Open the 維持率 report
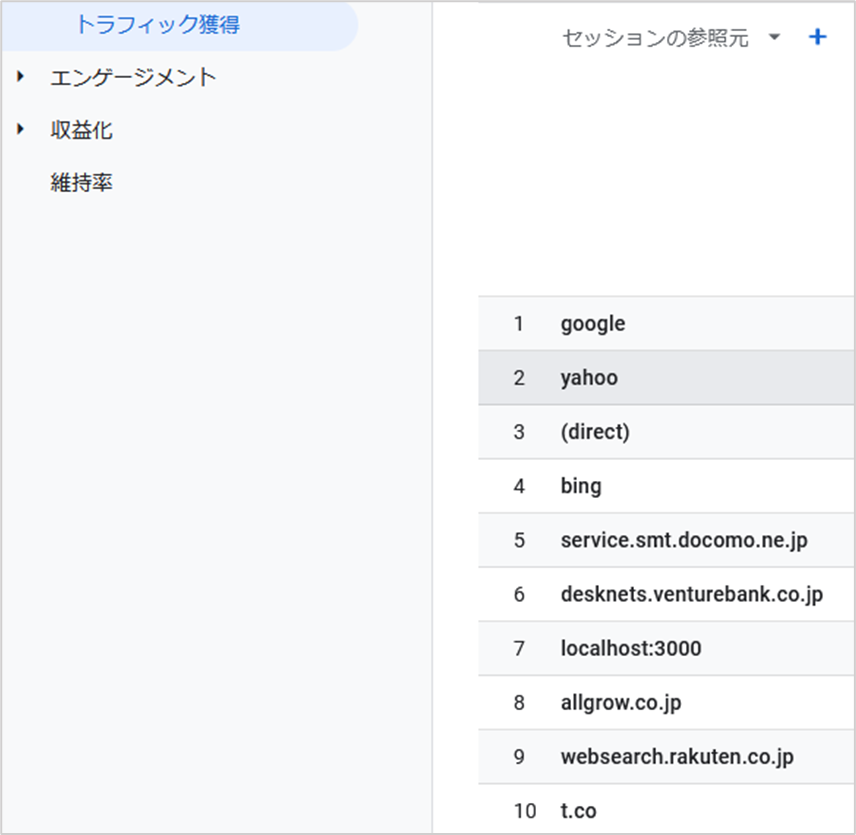This screenshot has width=856, height=835. [81, 182]
